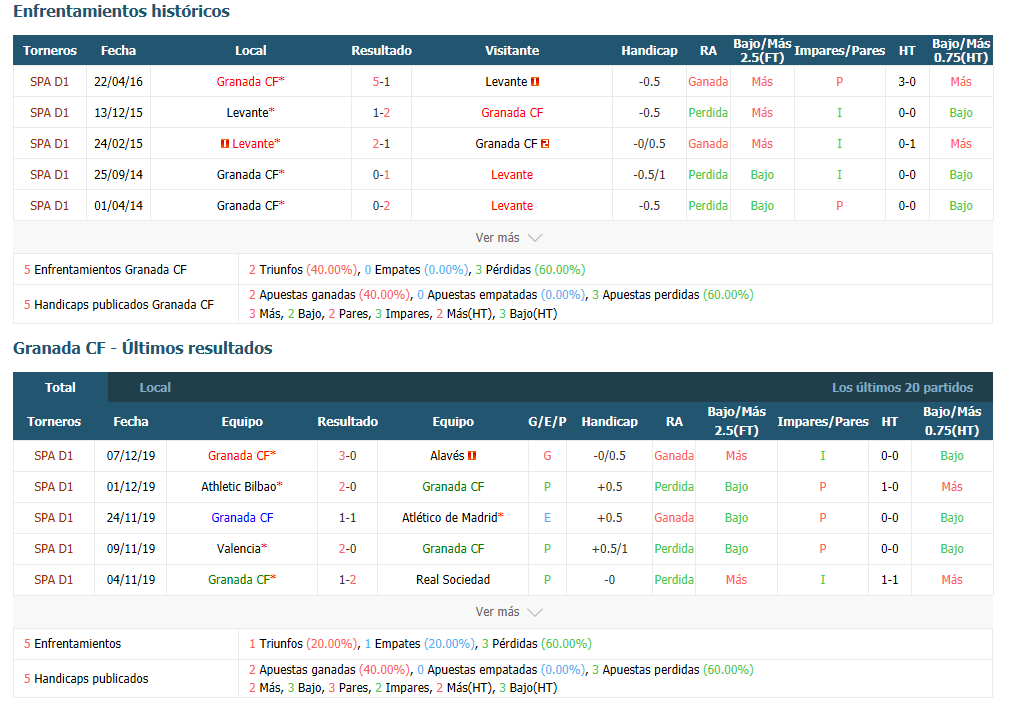Click the red card icon next to Levante on 22/04/16

535,82
